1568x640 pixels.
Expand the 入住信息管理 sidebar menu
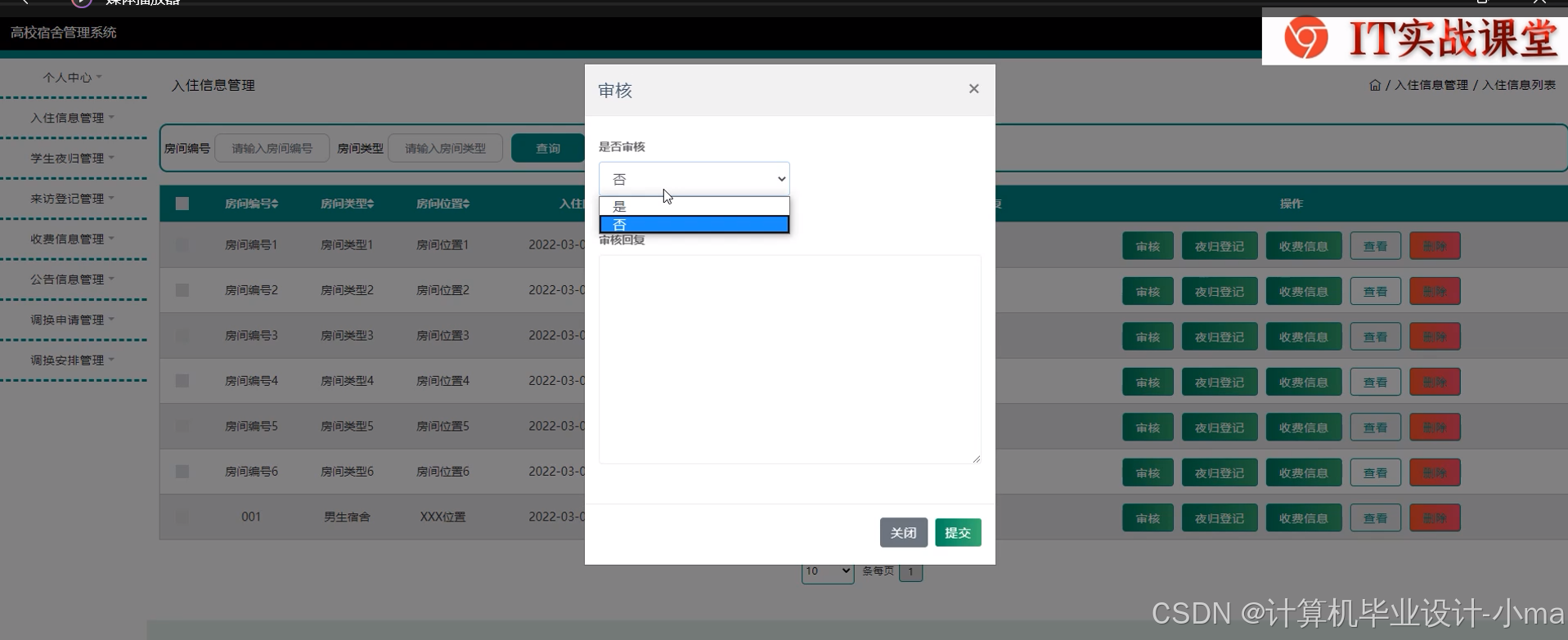point(72,118)
